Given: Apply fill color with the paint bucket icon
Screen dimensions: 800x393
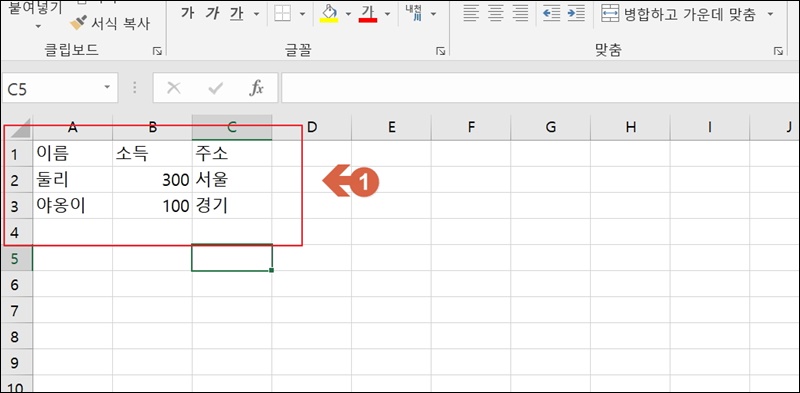Looking at the screenshot, I should (x=329, y=14).
